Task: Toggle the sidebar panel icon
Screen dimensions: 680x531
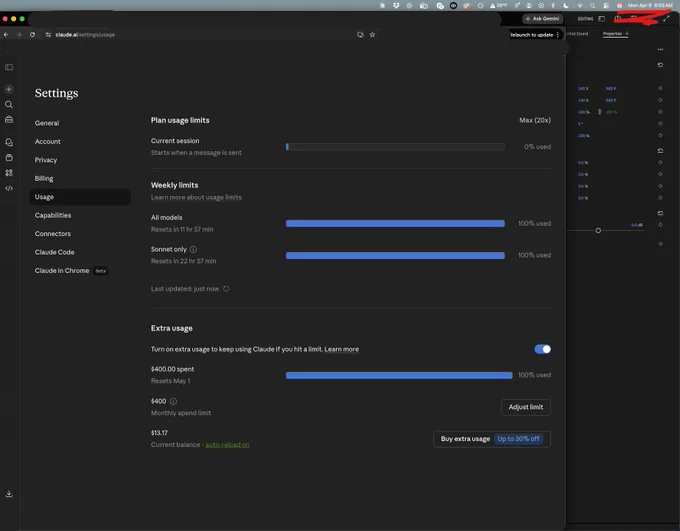Action: (9, 67)
